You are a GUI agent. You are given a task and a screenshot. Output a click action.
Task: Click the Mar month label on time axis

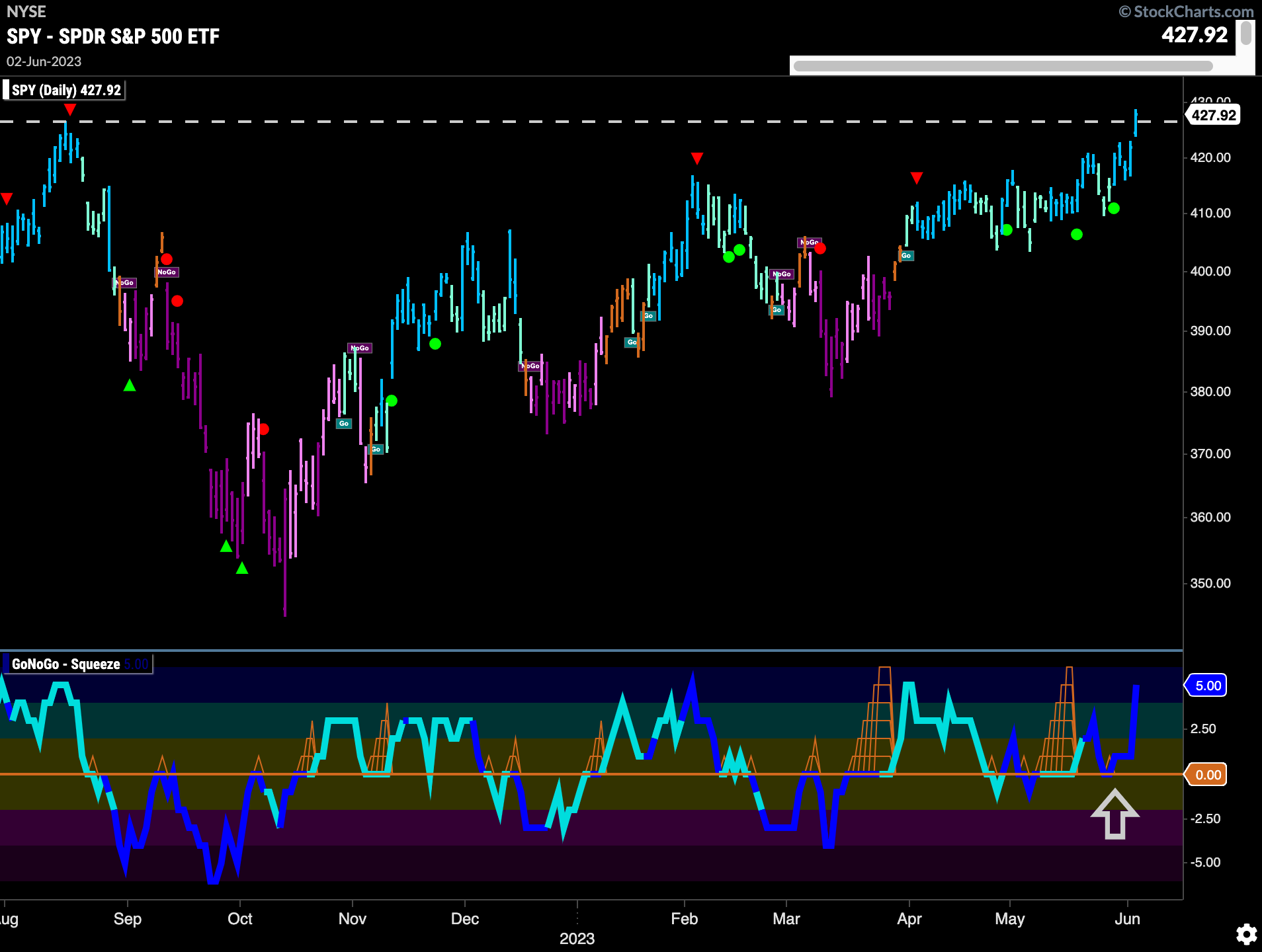(x=786, y=919)
